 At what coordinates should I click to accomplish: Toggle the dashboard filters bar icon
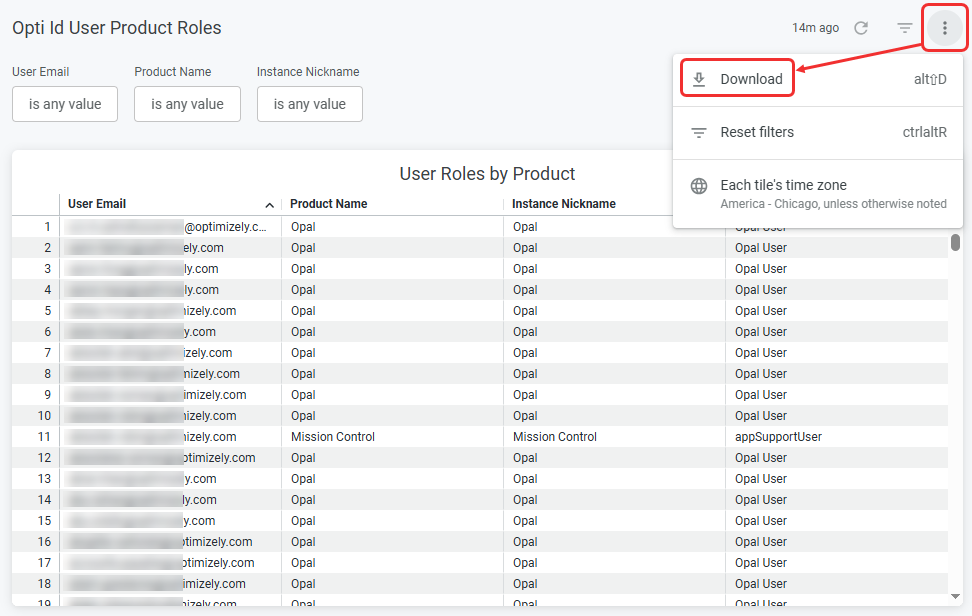click(x=904, y=28)
